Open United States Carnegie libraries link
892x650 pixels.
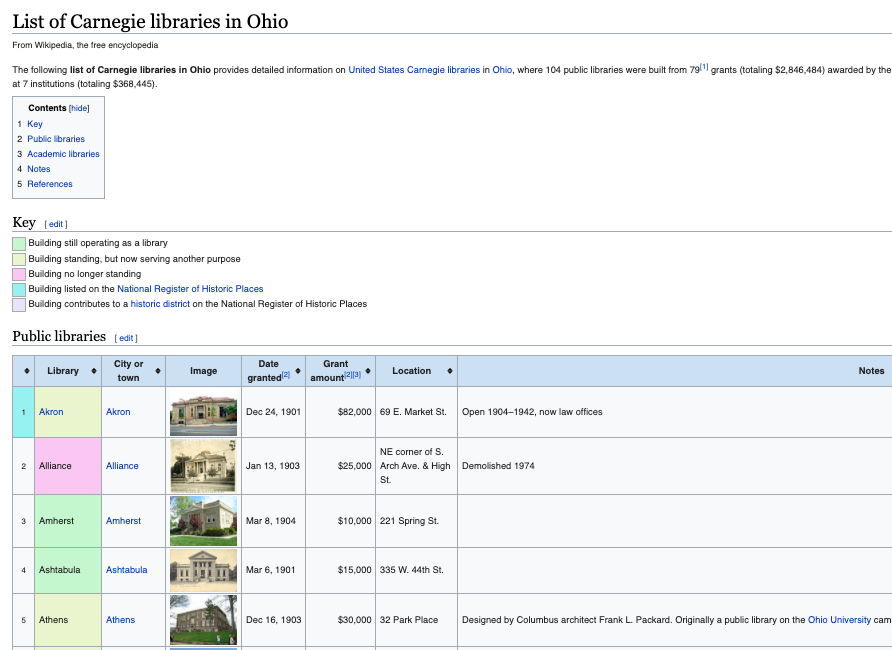pos(413,70)
